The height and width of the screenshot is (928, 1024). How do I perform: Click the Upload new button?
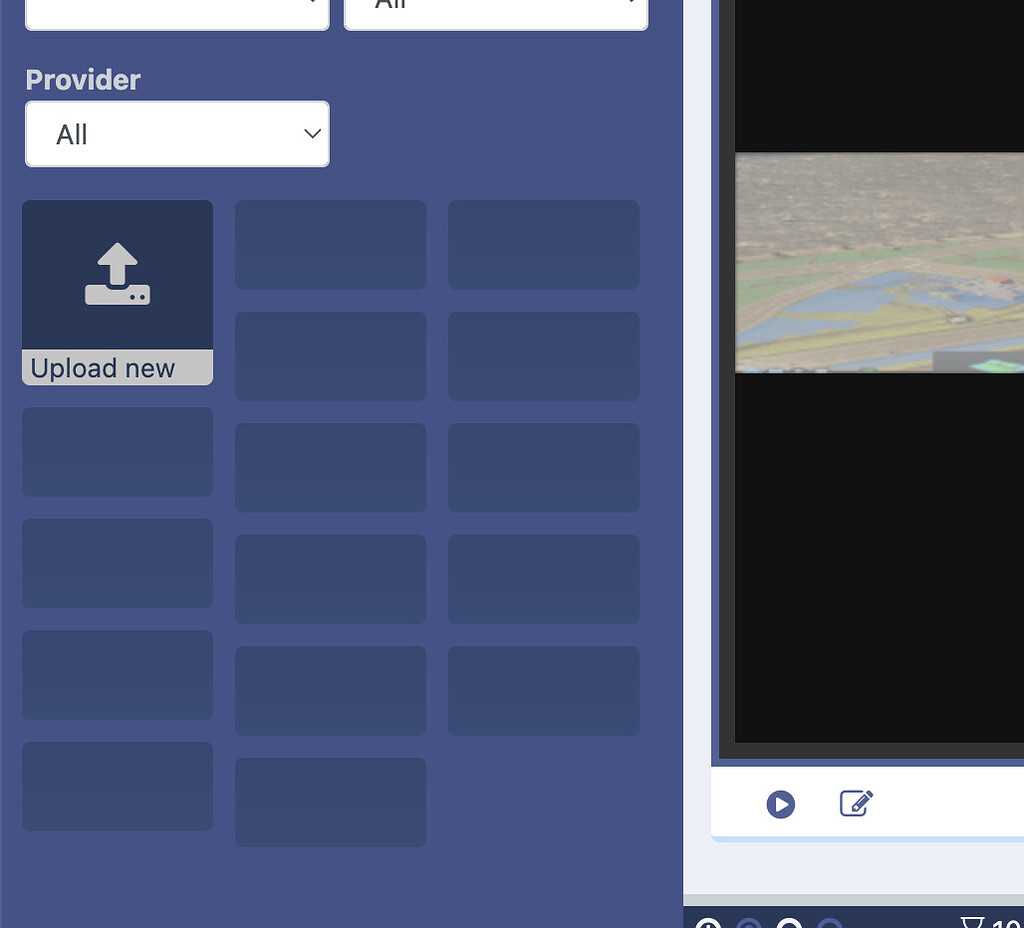tap(116, 368)
